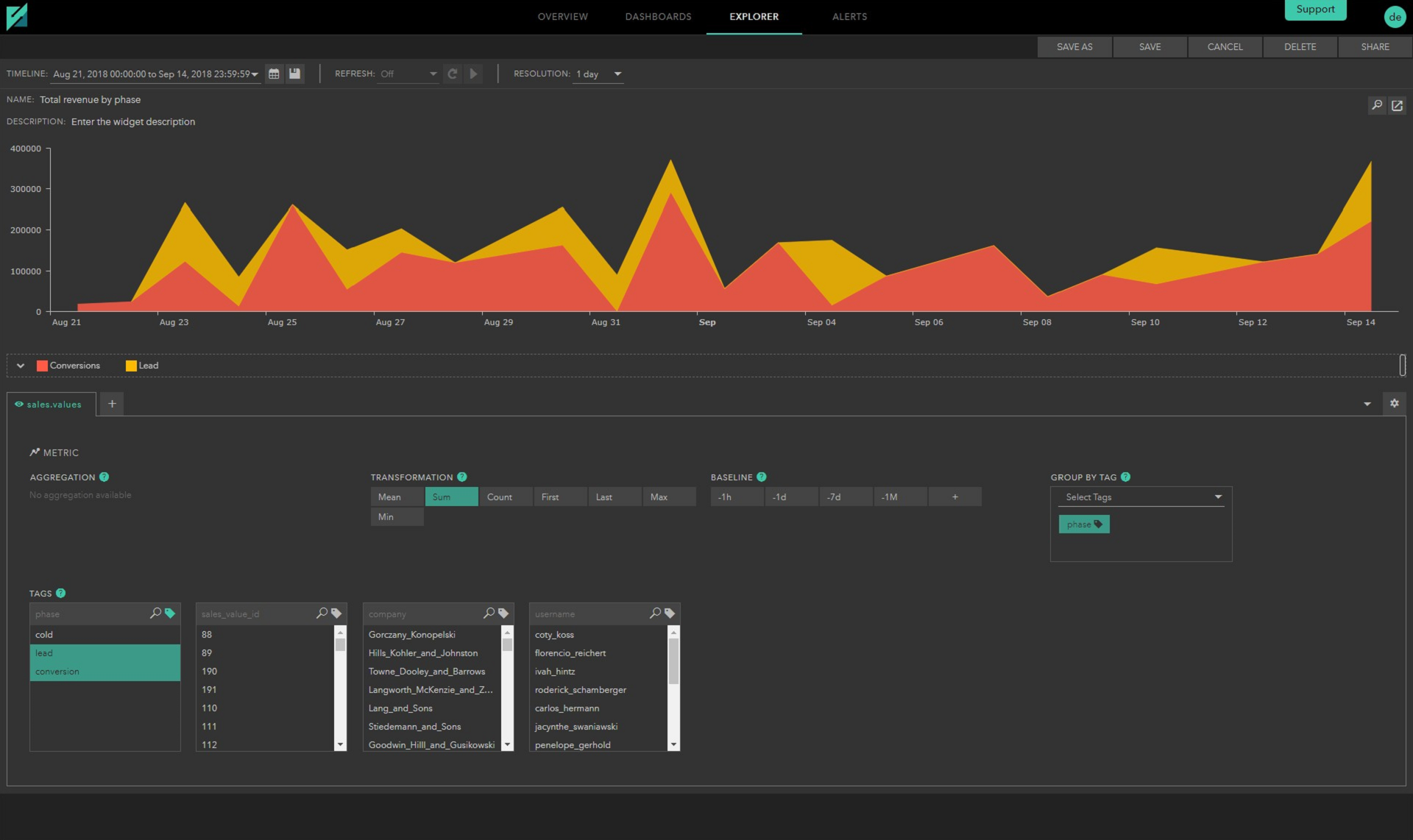Click the search icon in company tag box
This screenshot has height=840, width=1413.
489,613
